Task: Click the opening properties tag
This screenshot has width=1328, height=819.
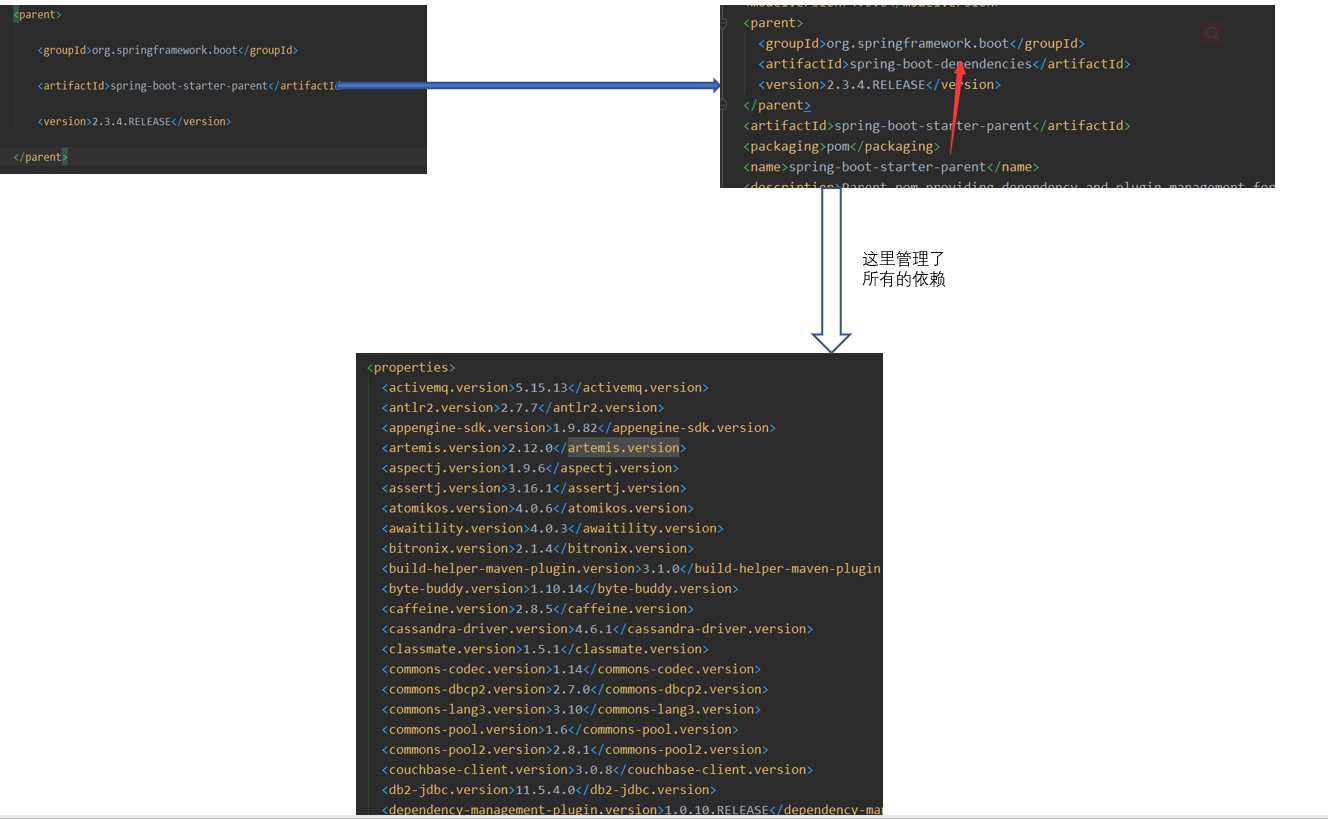Action: click(411, 367)
